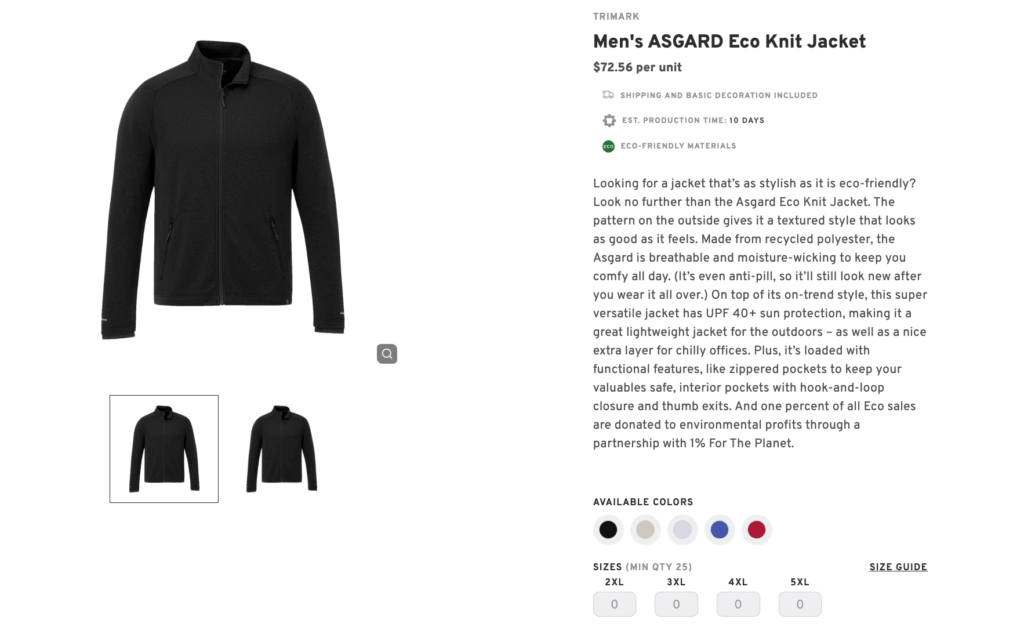The image size is (1024, 630).
Task: Select the second jacket thumbnail
Action: pos(281,448)
